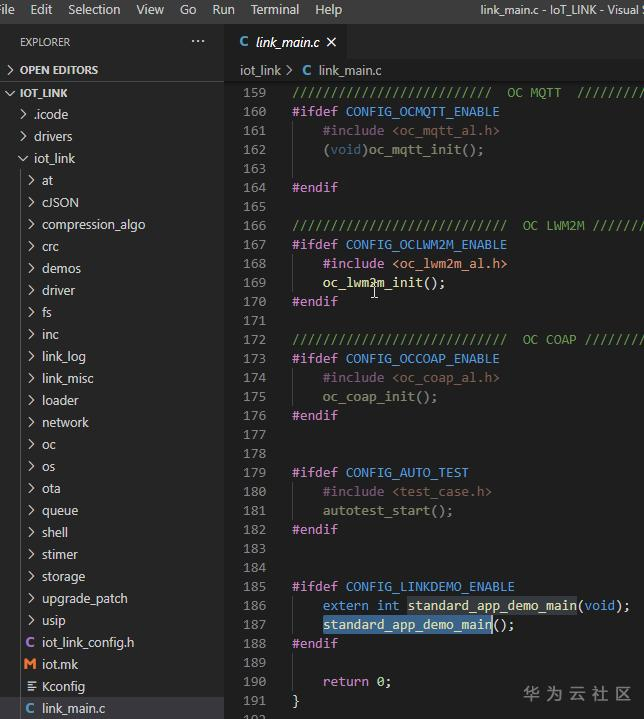This screenshot has height=719, width=644.
Task: Expand the at folder chevron
Action: pos(31,180)
